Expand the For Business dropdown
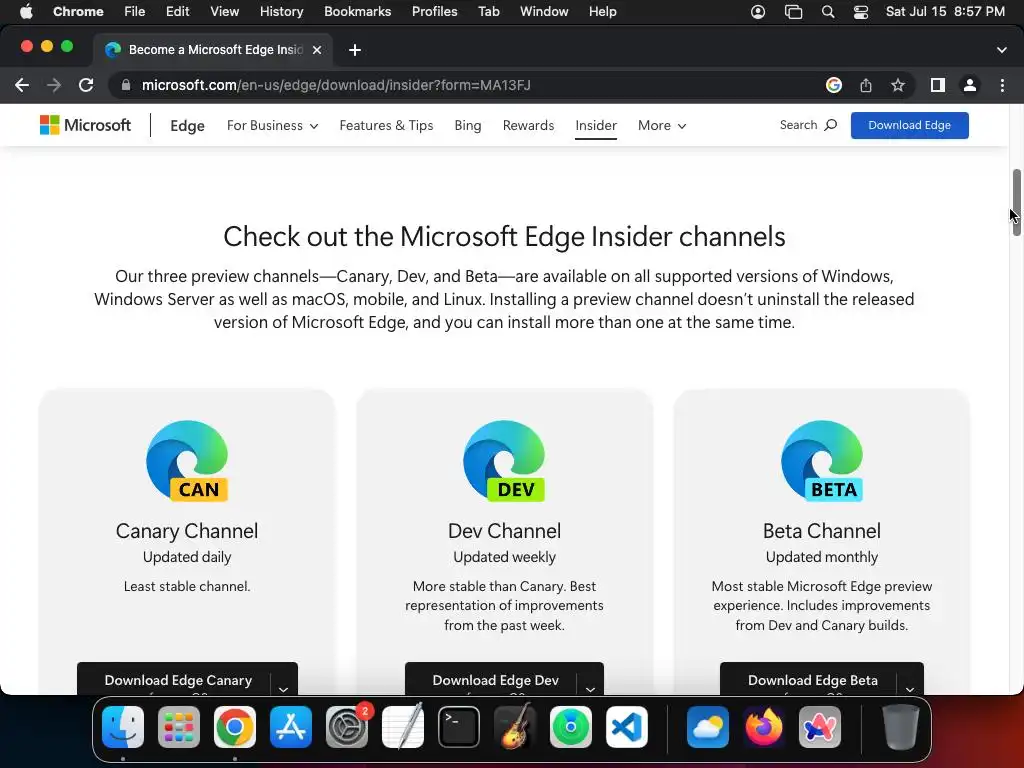 272,125
